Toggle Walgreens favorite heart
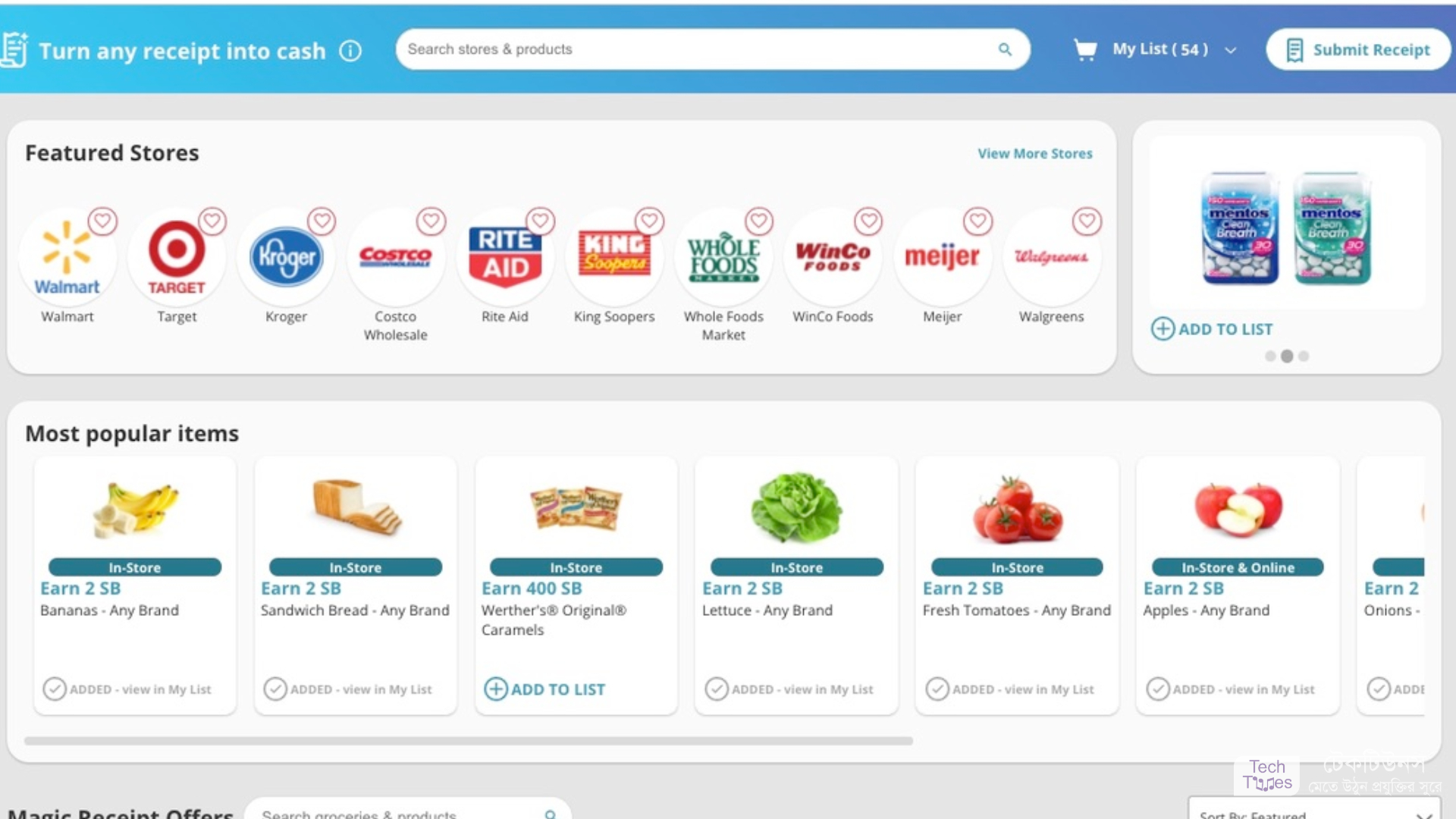This screenshot has height=819, width=1456. coord(1087,221)
